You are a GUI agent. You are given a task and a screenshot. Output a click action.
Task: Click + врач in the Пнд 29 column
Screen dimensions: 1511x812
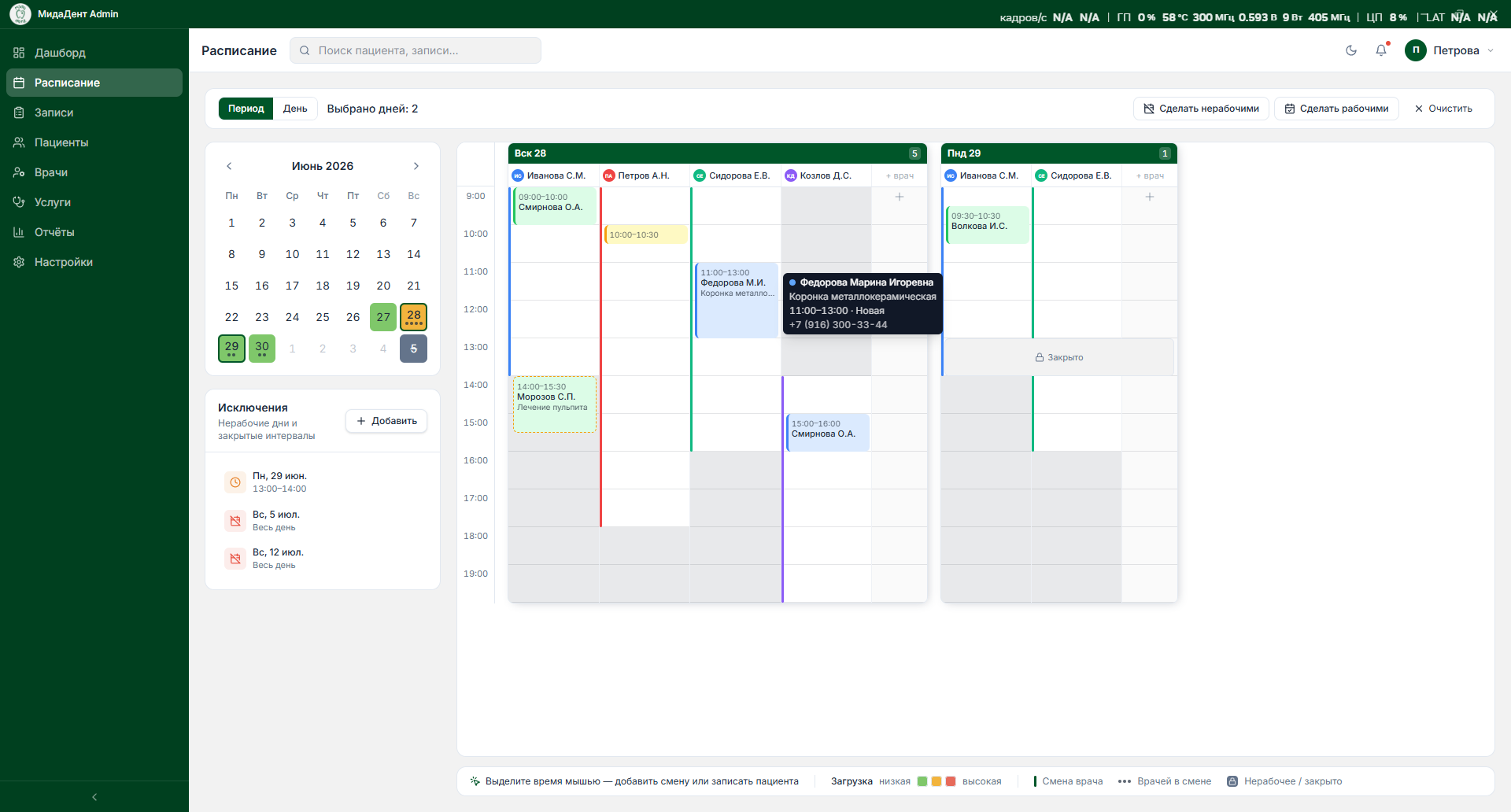tap(1150, 175)
